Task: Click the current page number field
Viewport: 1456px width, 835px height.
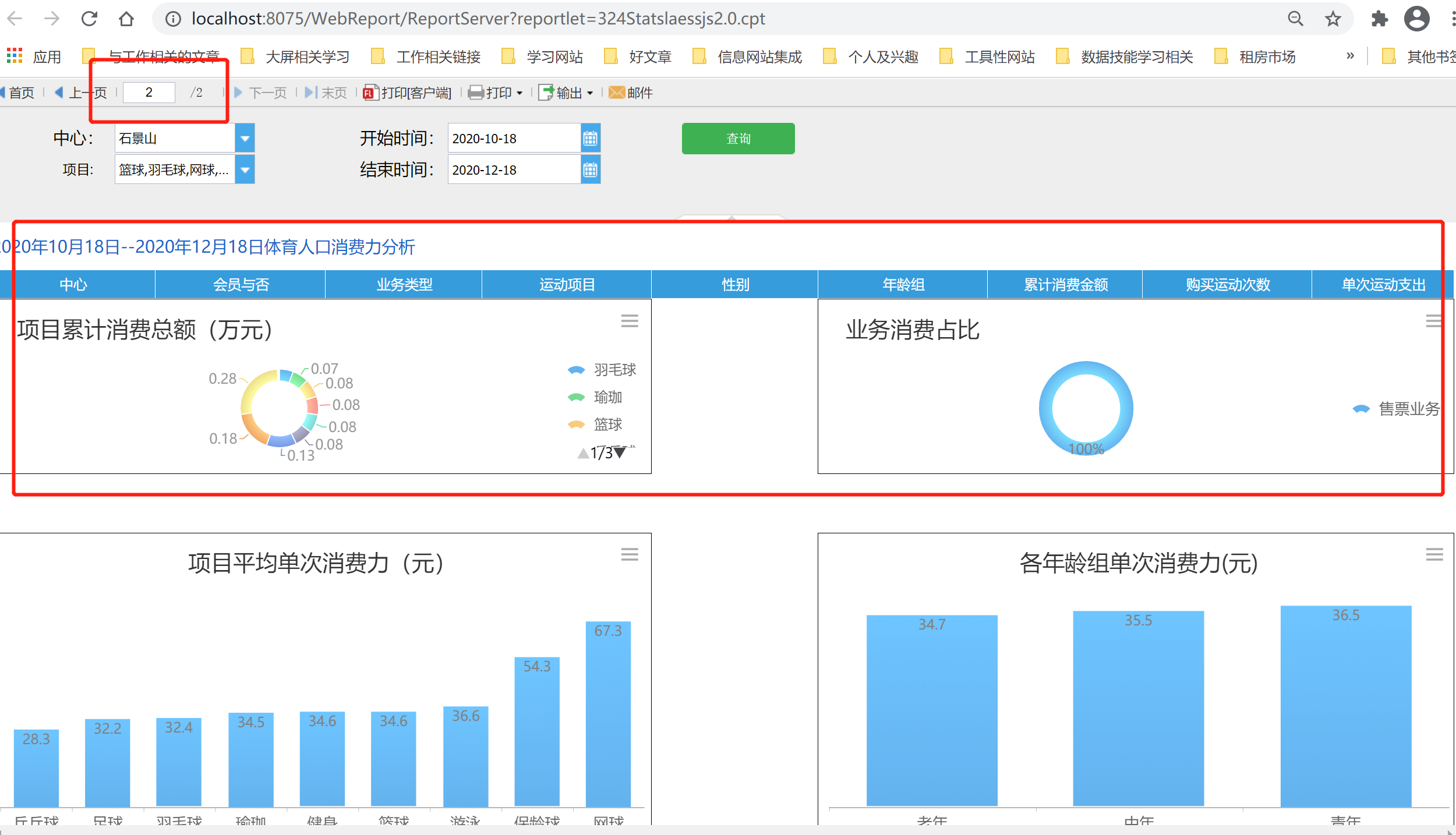Action: [149, 93]
